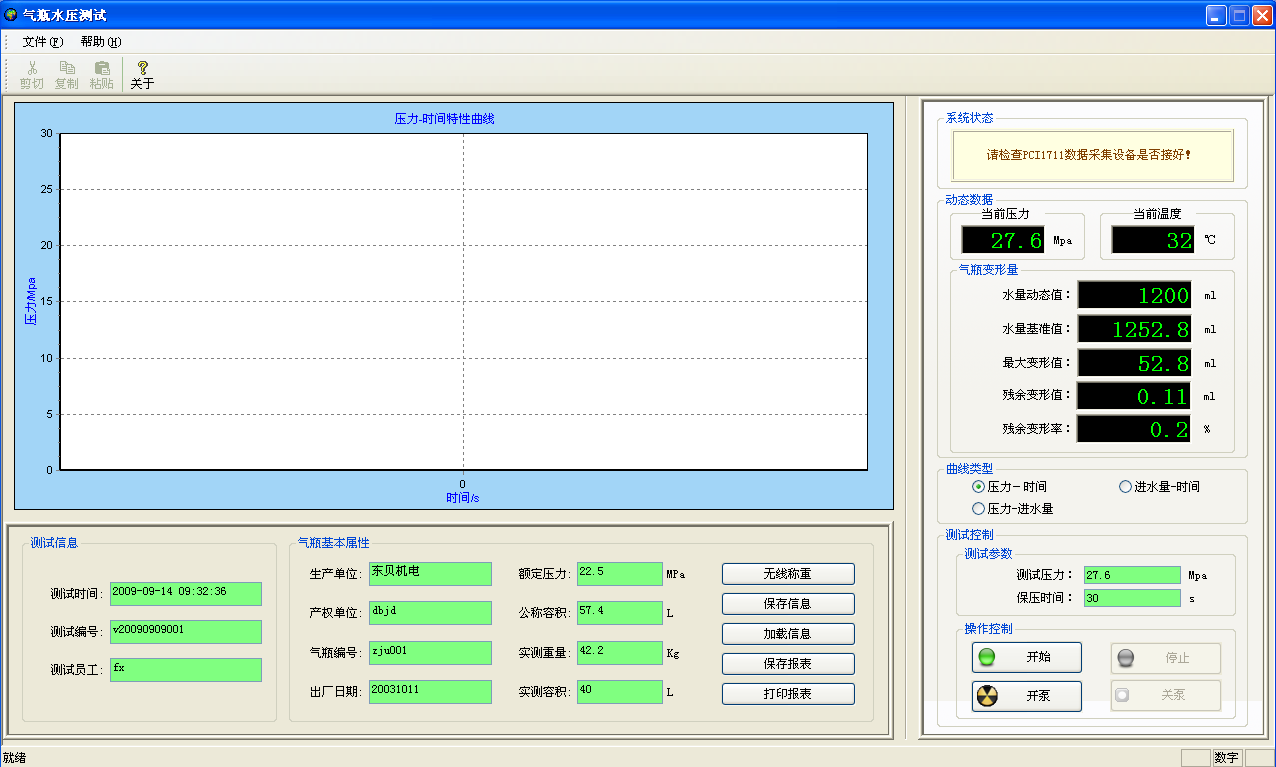Click the 压力-时间特性曲线 chart title
The image size is (1276, 767).
tap(444, 118)
